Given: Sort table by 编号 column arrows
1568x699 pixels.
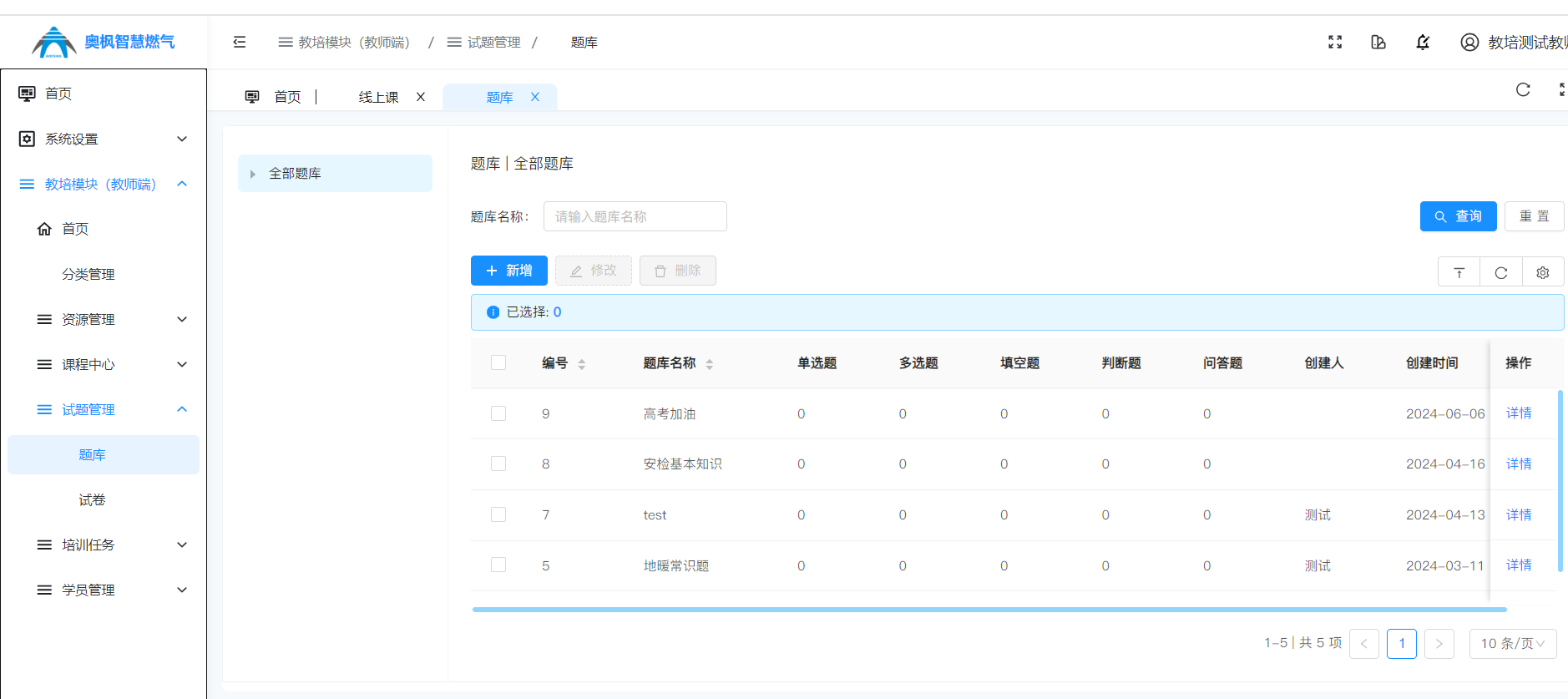Looking at the screenshot, I should pos(582,363).
